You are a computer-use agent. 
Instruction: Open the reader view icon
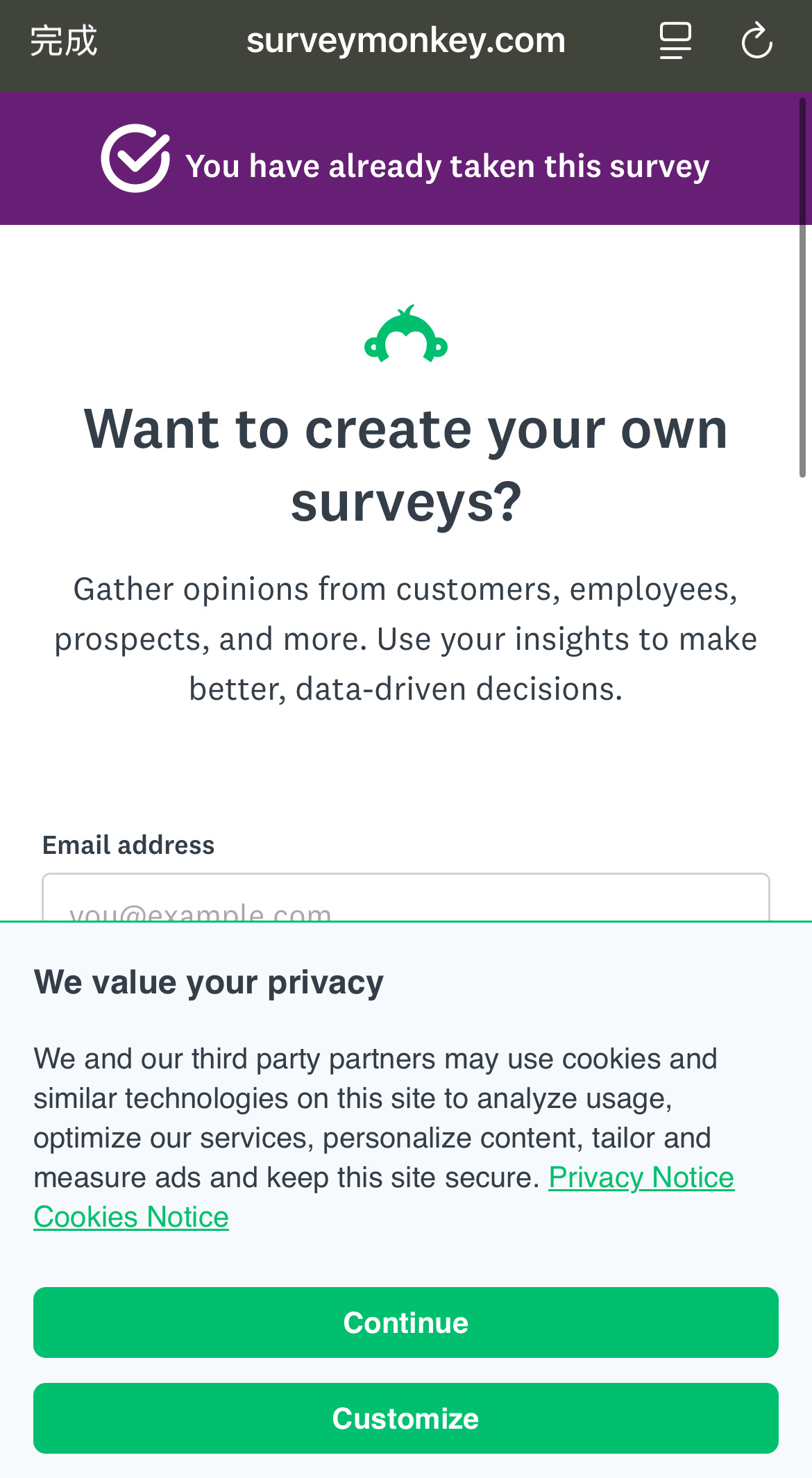(675, 40)
